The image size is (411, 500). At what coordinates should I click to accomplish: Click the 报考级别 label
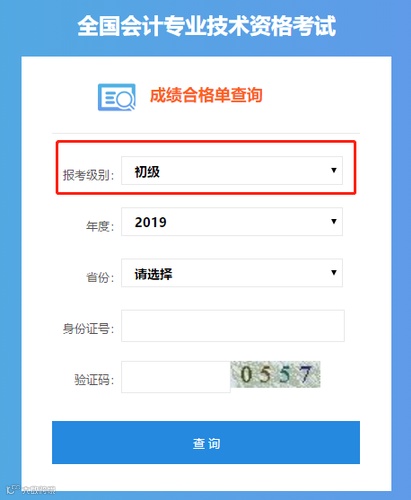coord(88,175)
